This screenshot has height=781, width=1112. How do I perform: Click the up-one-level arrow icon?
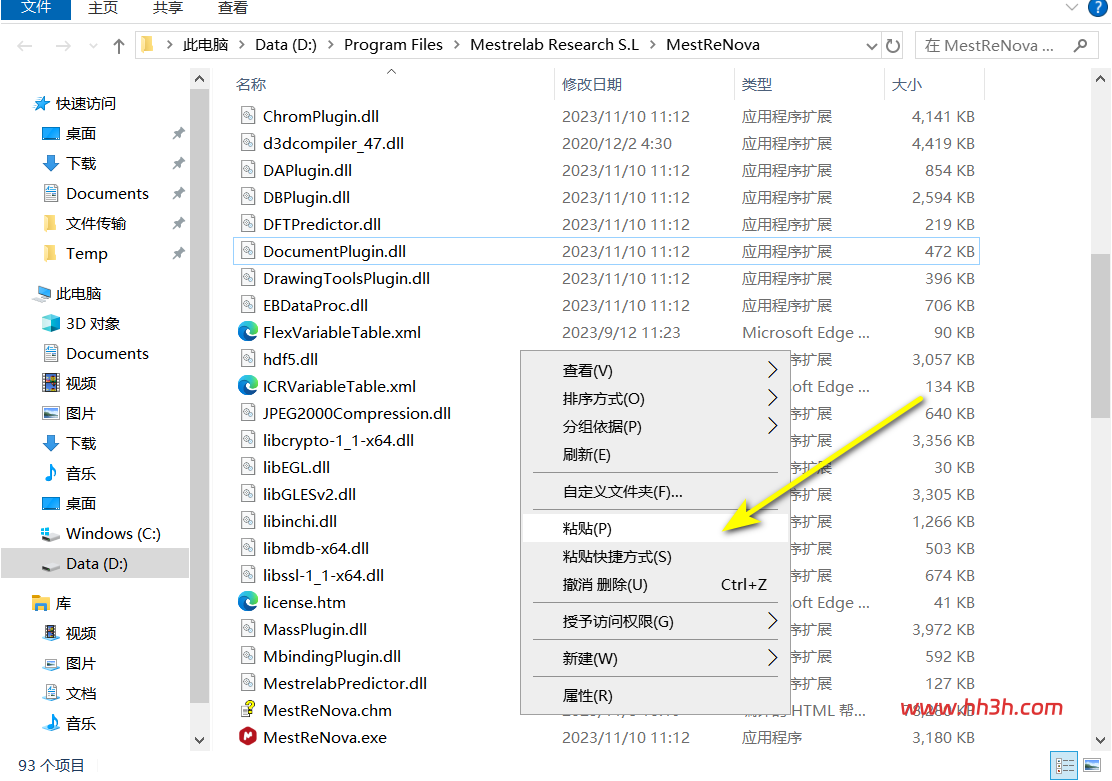118,46
